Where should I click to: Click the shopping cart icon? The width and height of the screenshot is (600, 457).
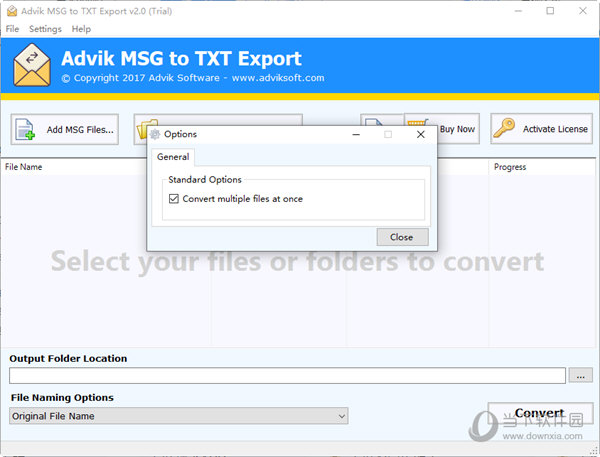point(417,122)
